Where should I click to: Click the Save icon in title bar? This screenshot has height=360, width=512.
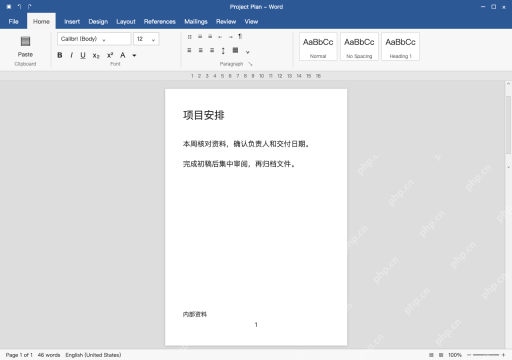pos(9,7)
